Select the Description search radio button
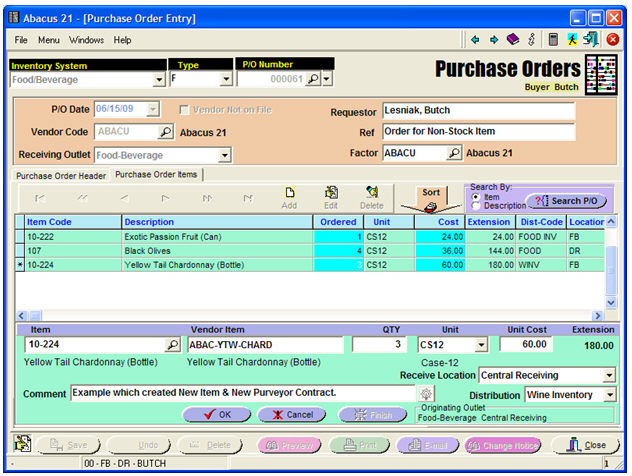The width and height of the screenshot is (632, 476). point(475,206)
